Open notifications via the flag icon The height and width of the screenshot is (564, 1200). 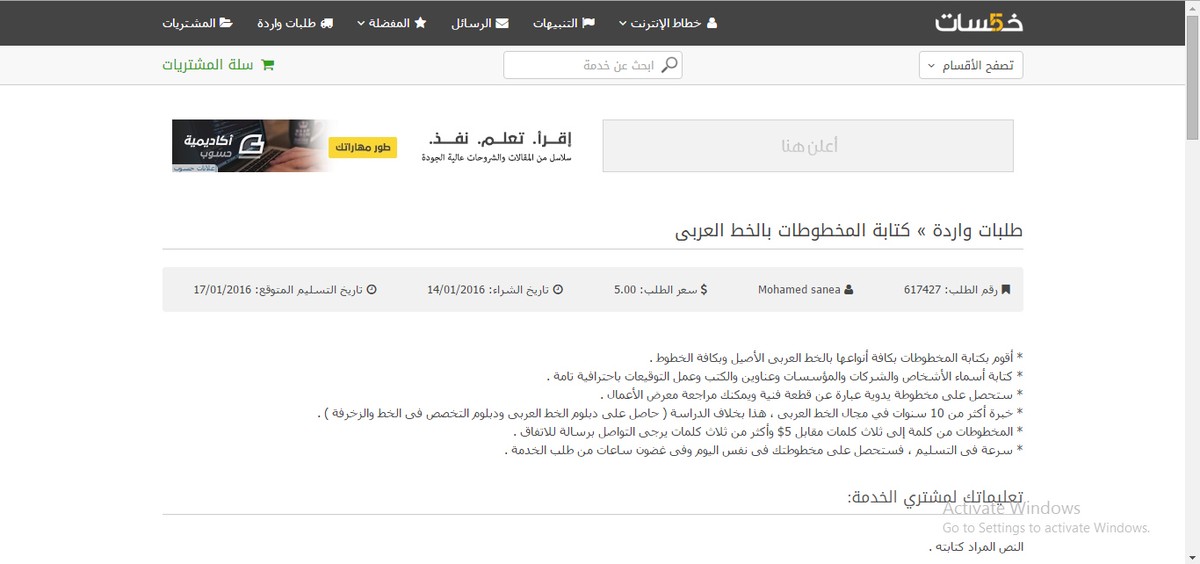(589, 23)
